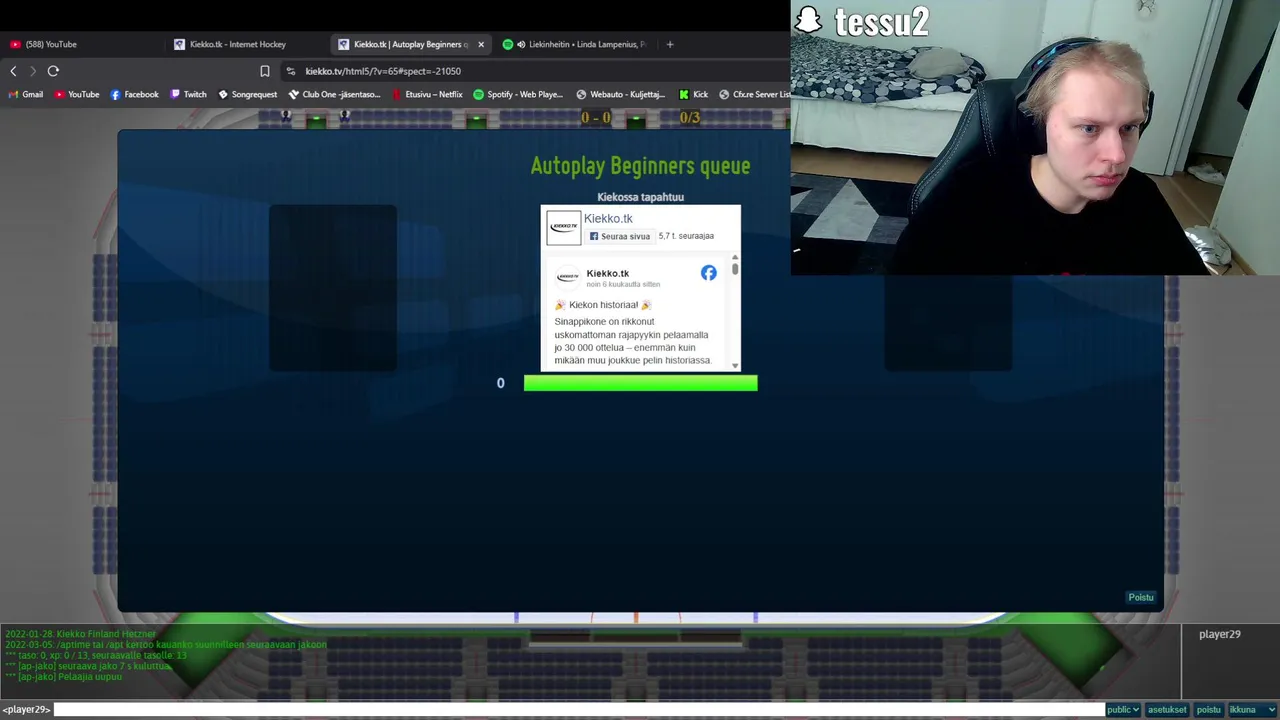Image resolution: width=1280 pixels, height=720 pixels.
Task: Close the Autoplay Beginners tab
Action: [x=481, y=44]
